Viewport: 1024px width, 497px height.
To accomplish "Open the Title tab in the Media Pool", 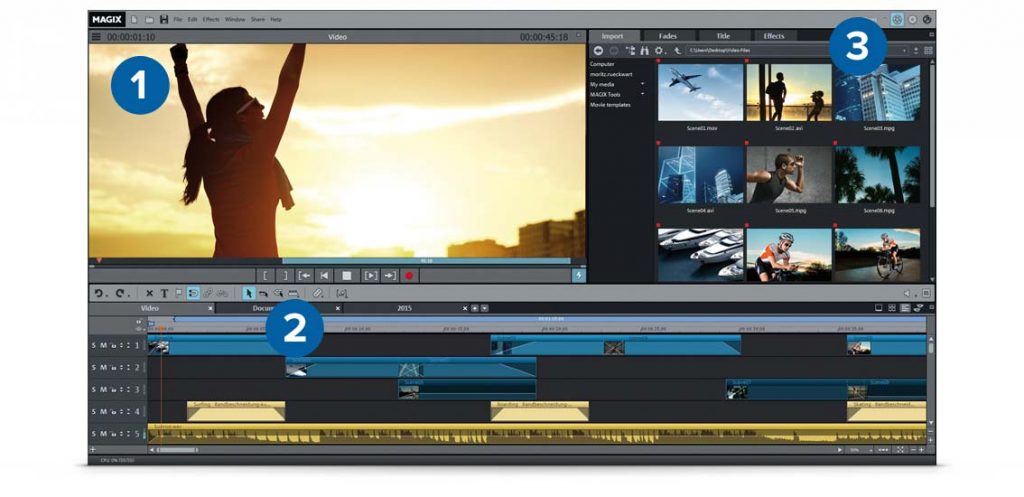I will (x=724, y=37).
